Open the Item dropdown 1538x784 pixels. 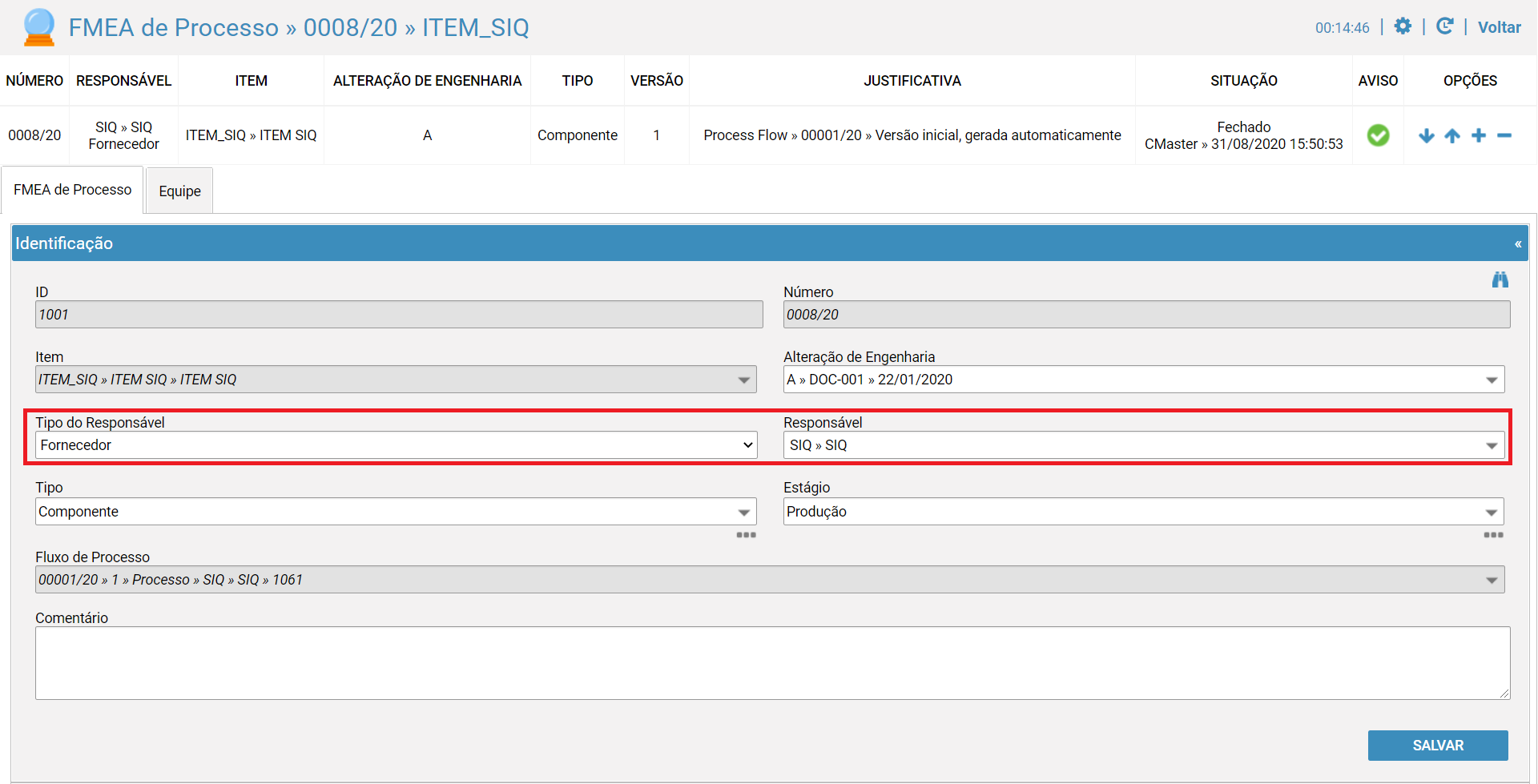click(396, 380)
